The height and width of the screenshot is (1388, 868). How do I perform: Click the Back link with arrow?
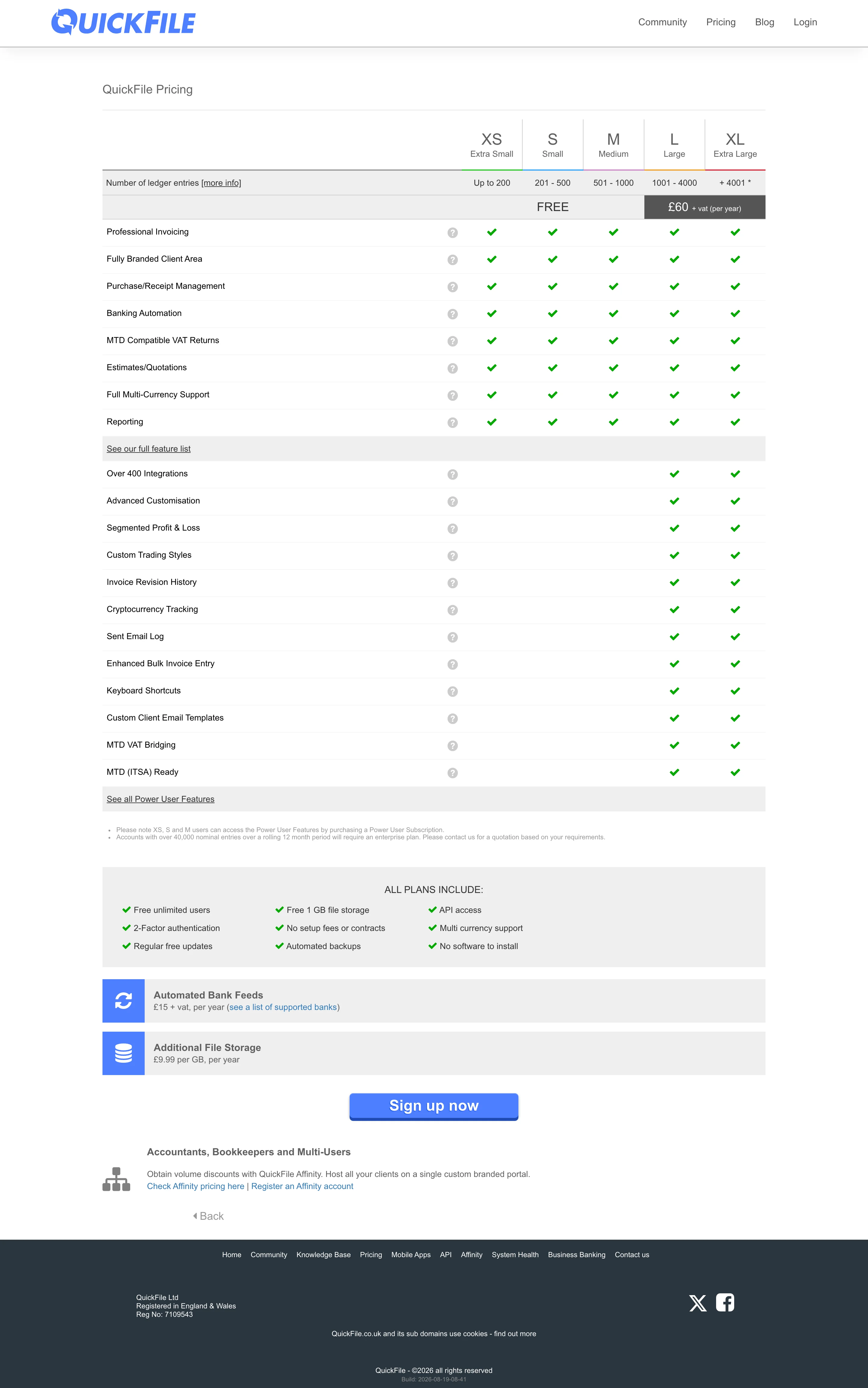(208, 1216)
